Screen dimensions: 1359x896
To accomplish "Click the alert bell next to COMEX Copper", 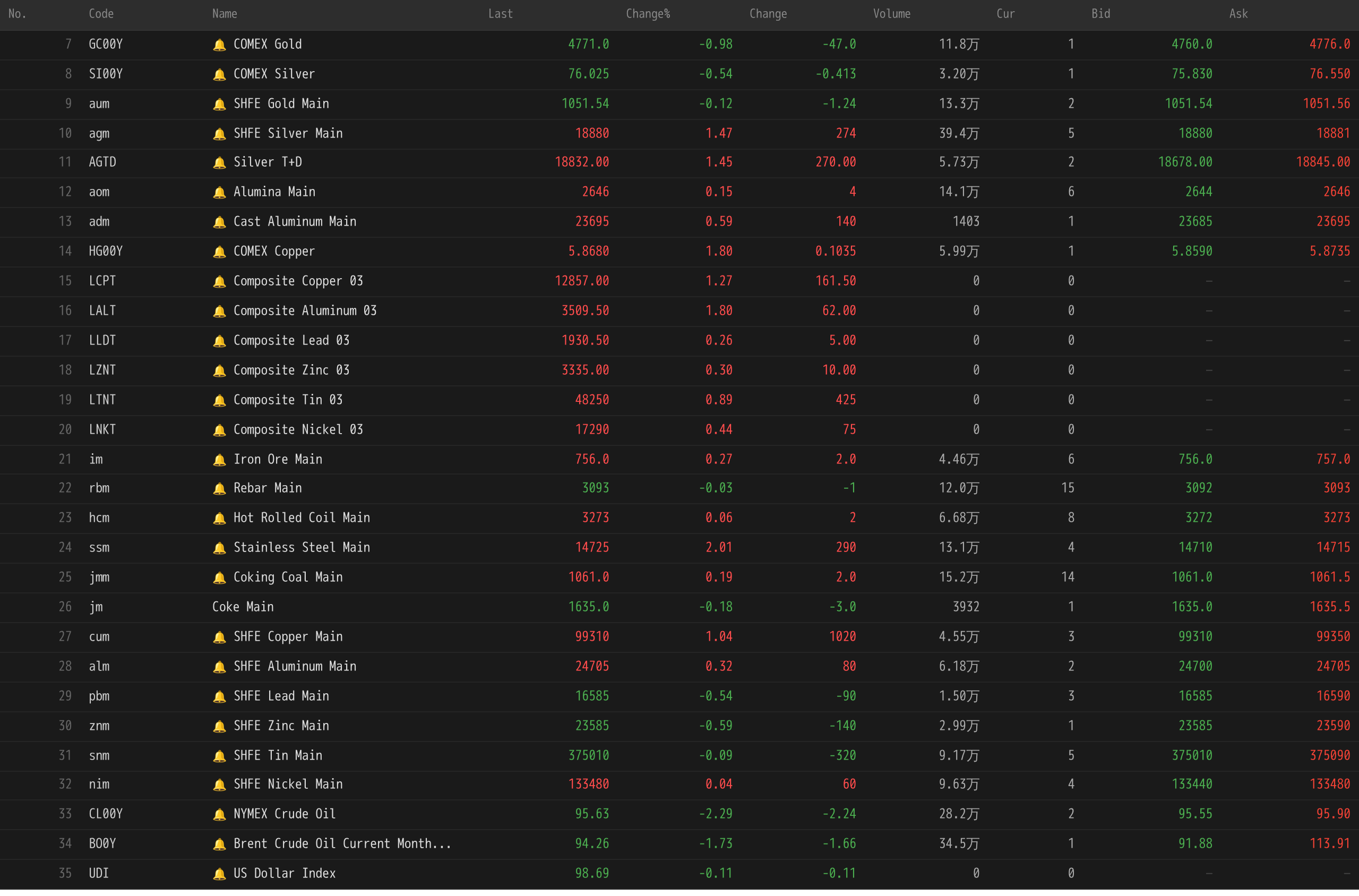I will (x=219, y=252).
